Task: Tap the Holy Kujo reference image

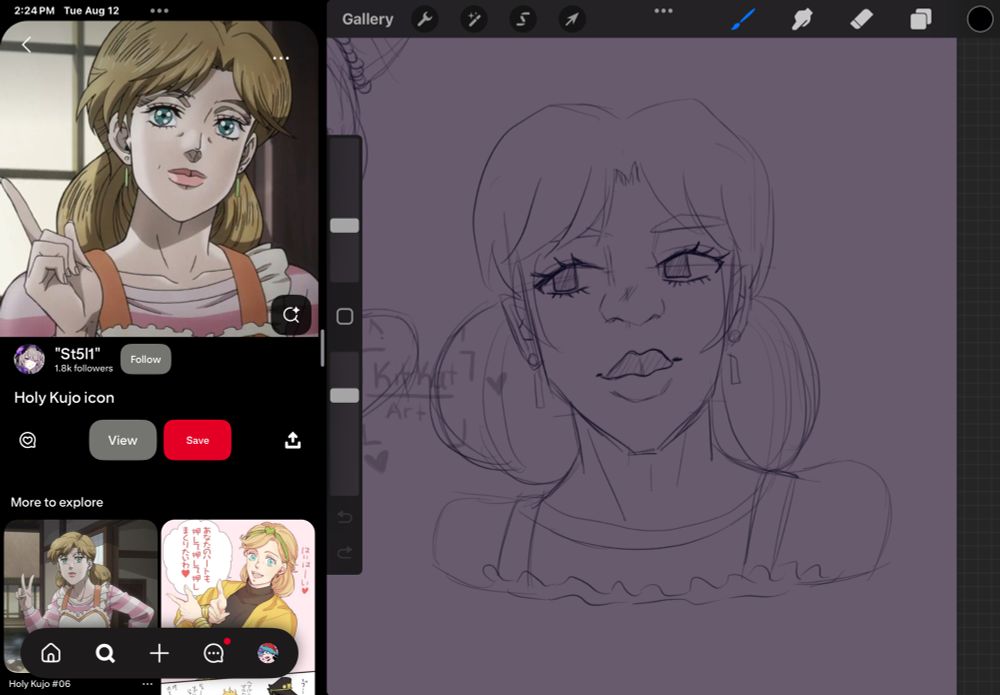Action: [159, 179]
